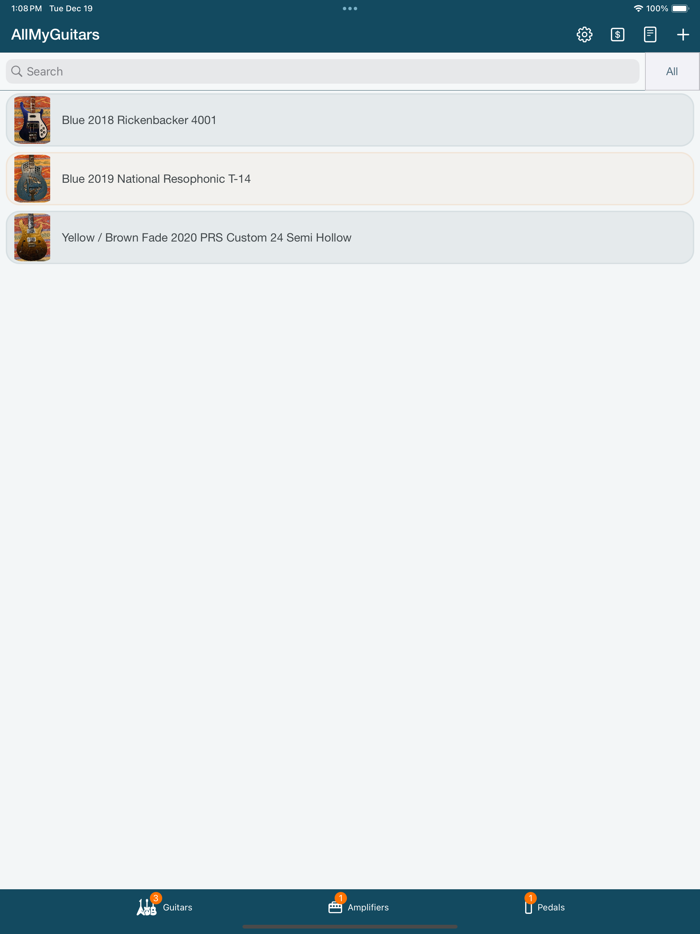700x934 pixels.
Task: Switch to the Pedals tab label
Action: point(551,907)
